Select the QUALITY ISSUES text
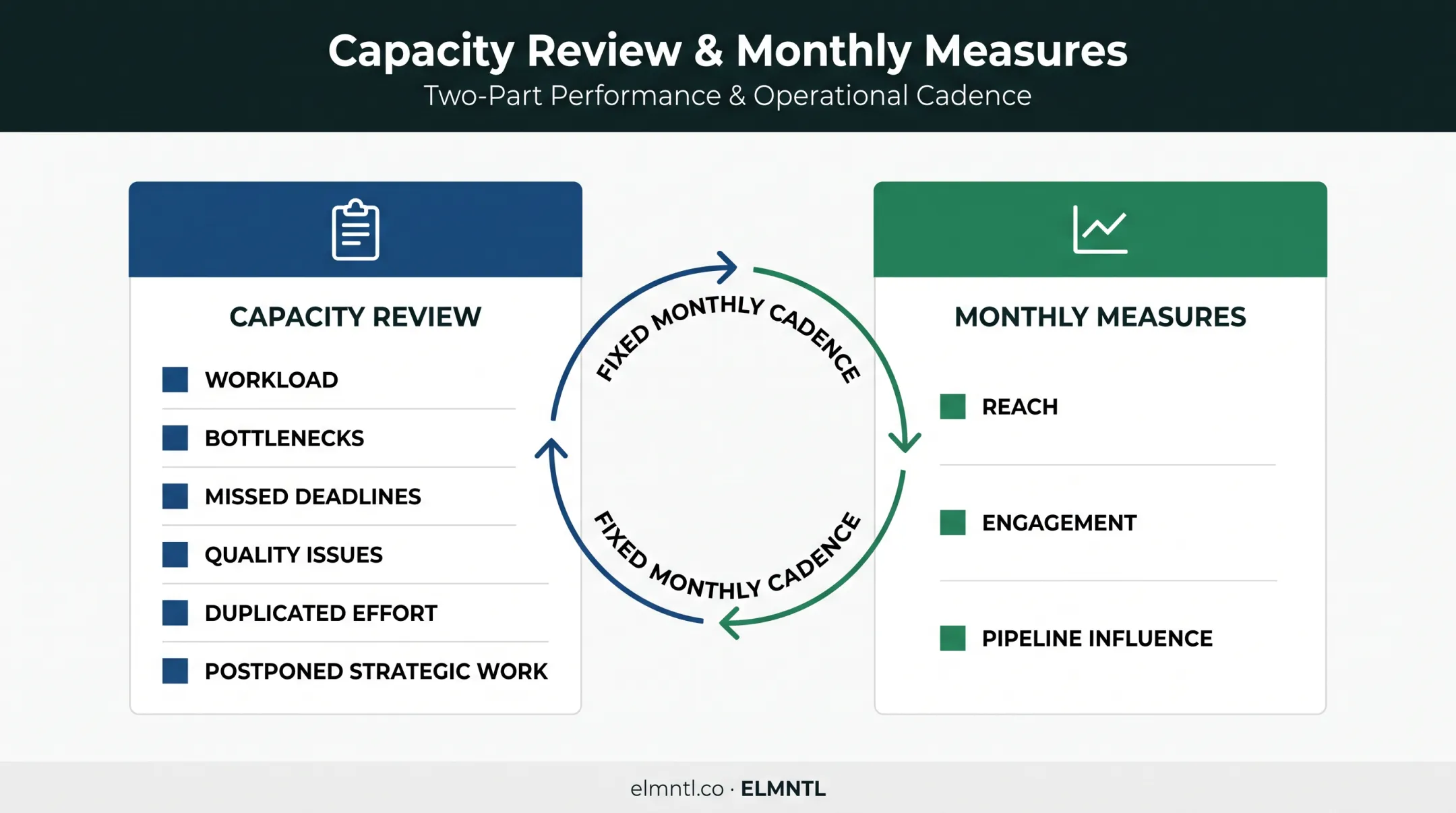1456x813 pixels. [294, 555]
